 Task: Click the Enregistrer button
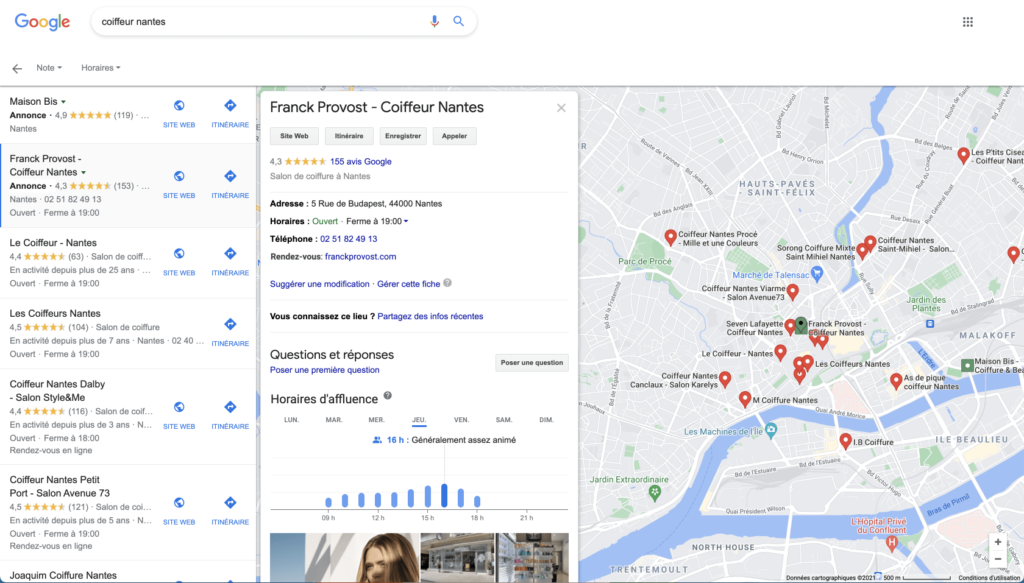(403, 136)
